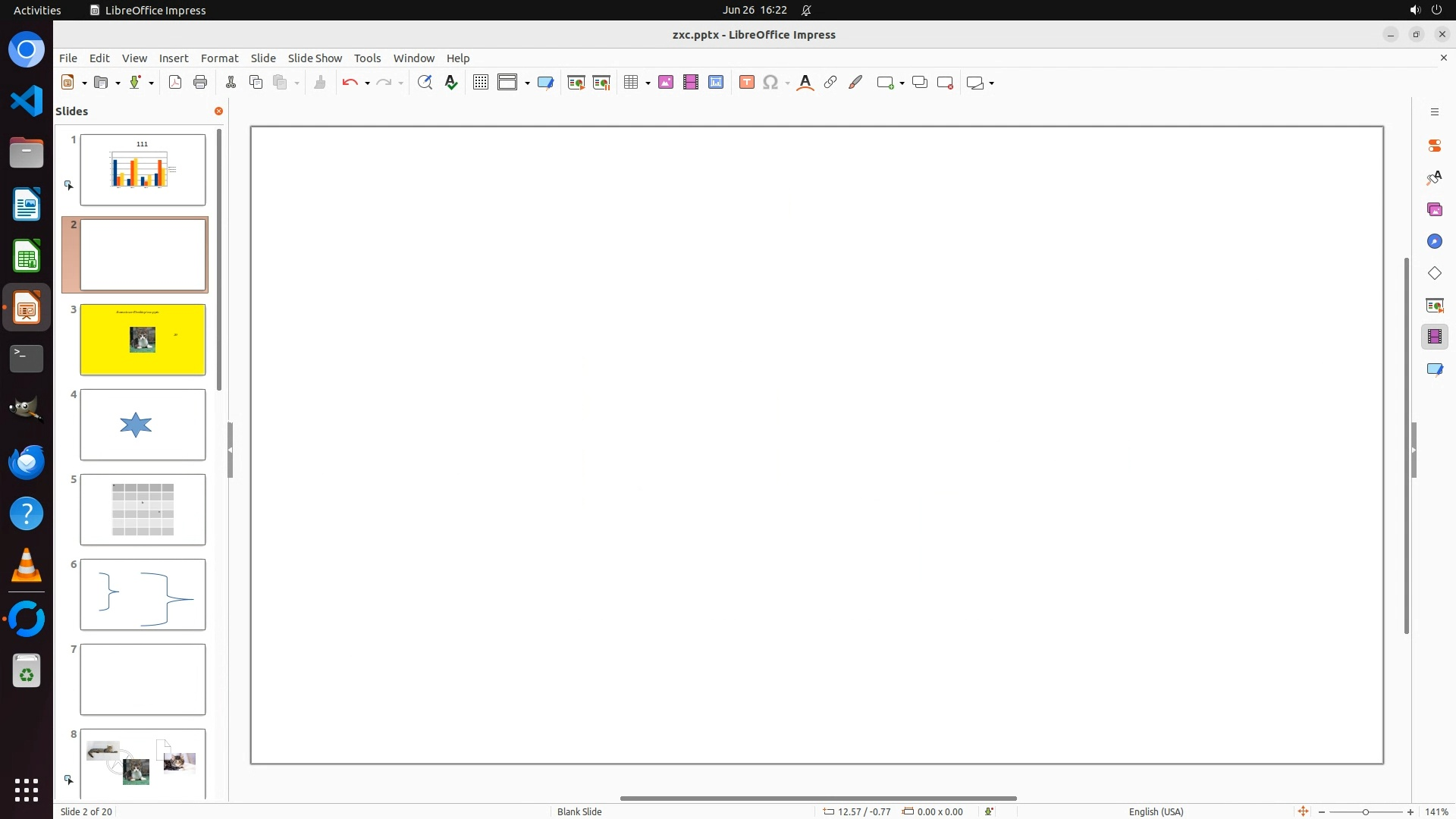Expand the Display Views dropdown arrow
The image size is (1456, 819).
pos(527,83)
